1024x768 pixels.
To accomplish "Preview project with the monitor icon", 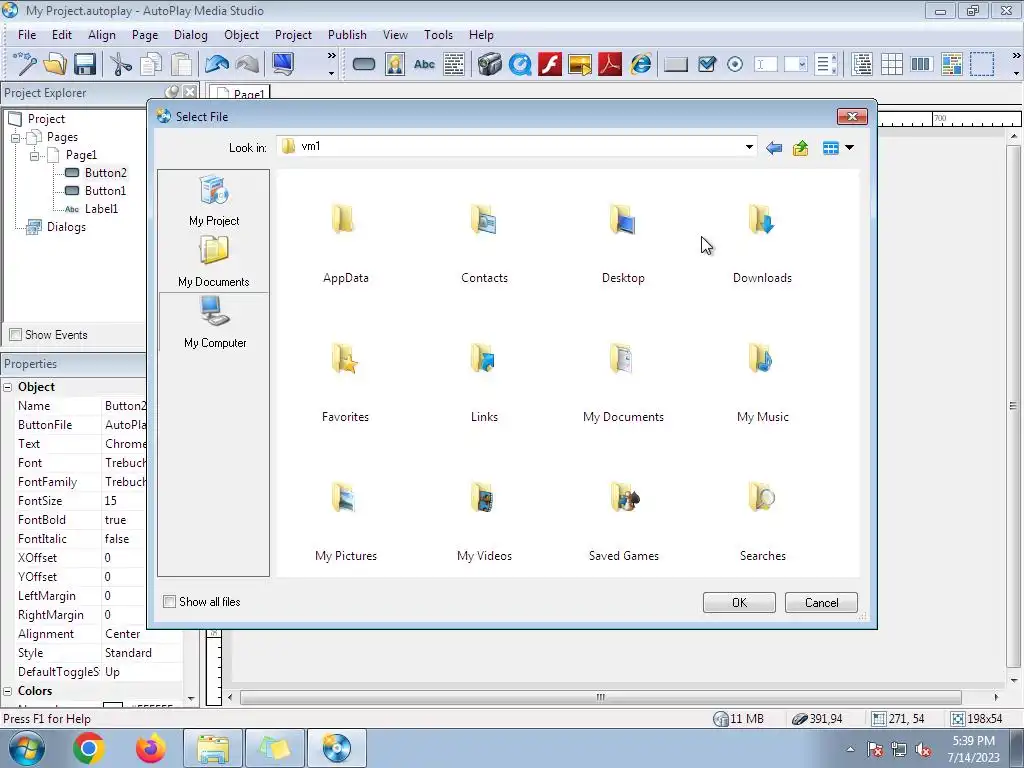I will click(283, 64).
